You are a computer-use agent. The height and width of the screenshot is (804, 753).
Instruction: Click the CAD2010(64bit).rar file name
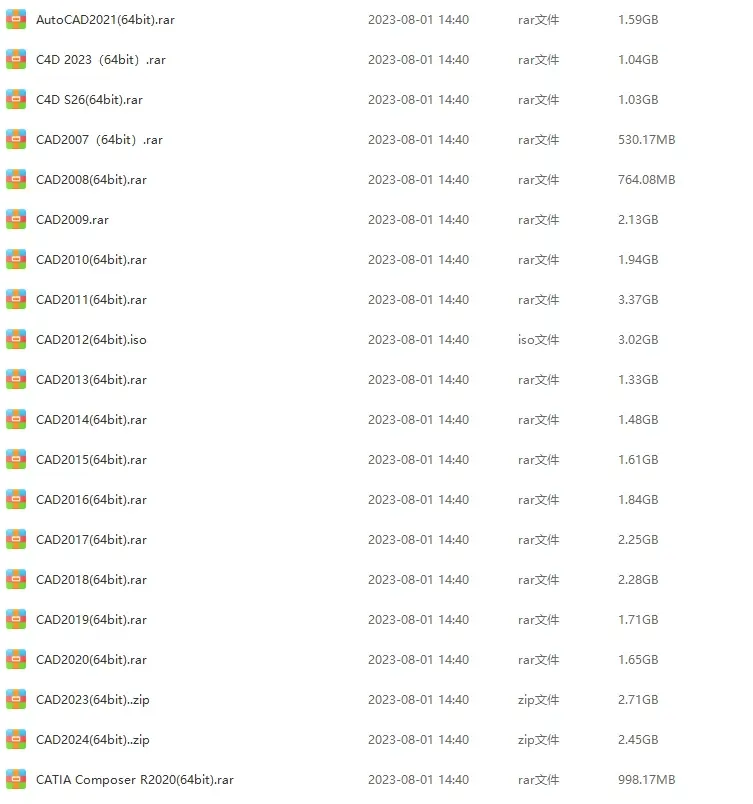click(x=91, y=259)
